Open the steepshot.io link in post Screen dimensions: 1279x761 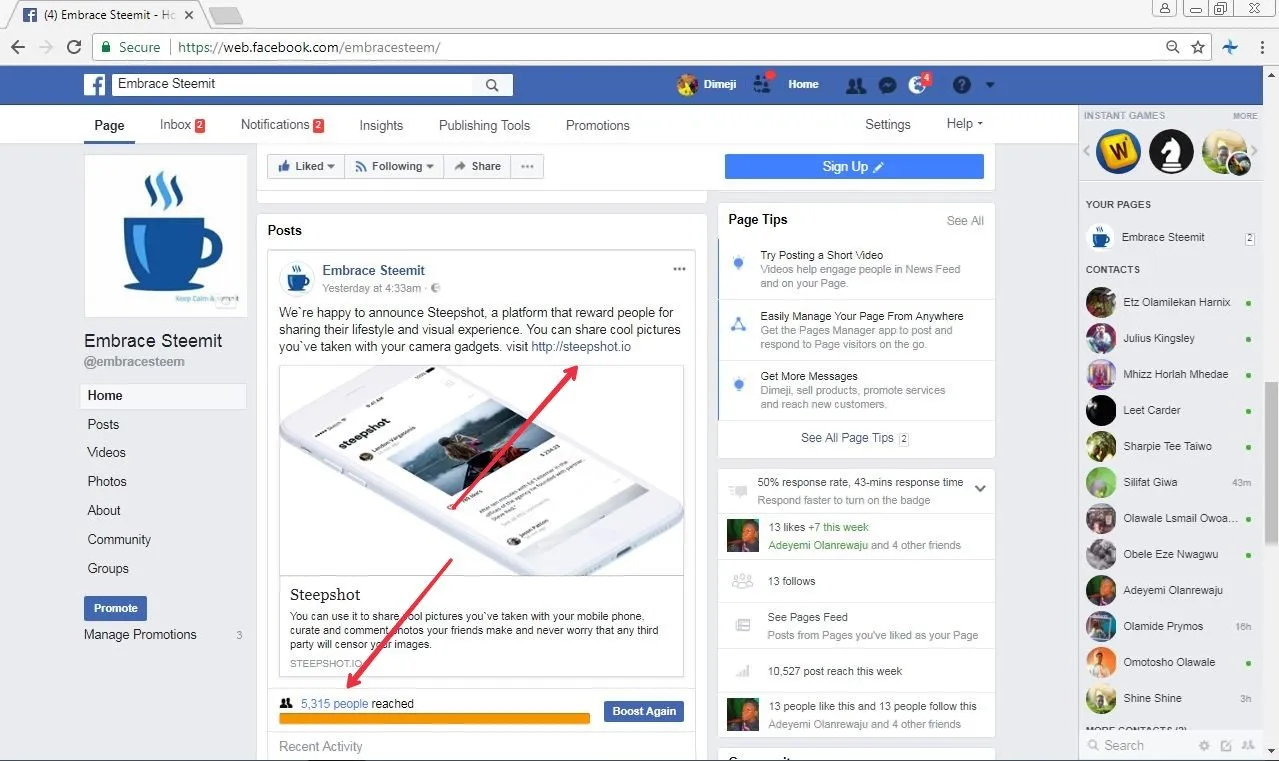pyautogui.click(x=581, y=347)
